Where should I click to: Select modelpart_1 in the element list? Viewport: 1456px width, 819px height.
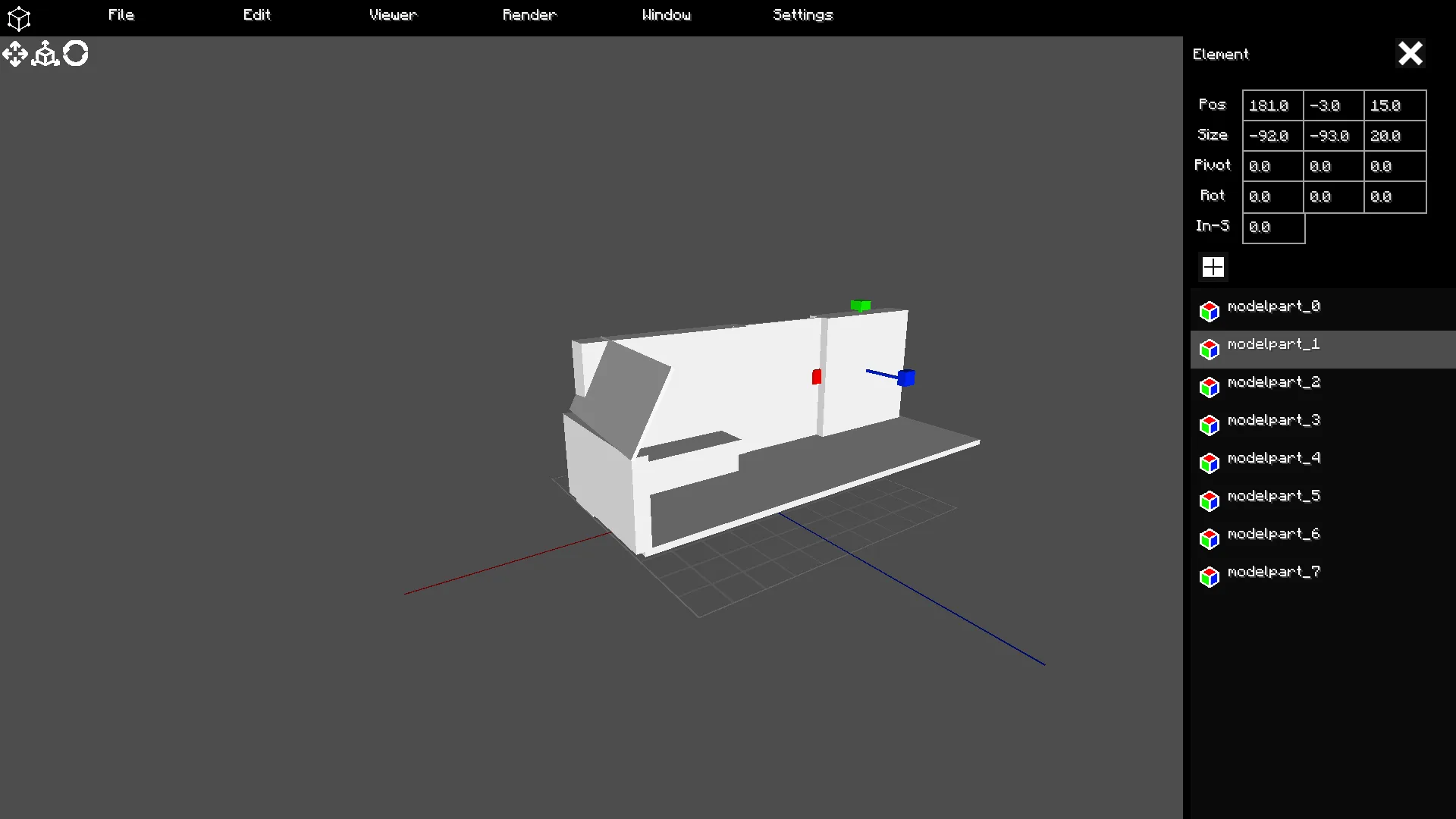click(x=1323, y=349)
